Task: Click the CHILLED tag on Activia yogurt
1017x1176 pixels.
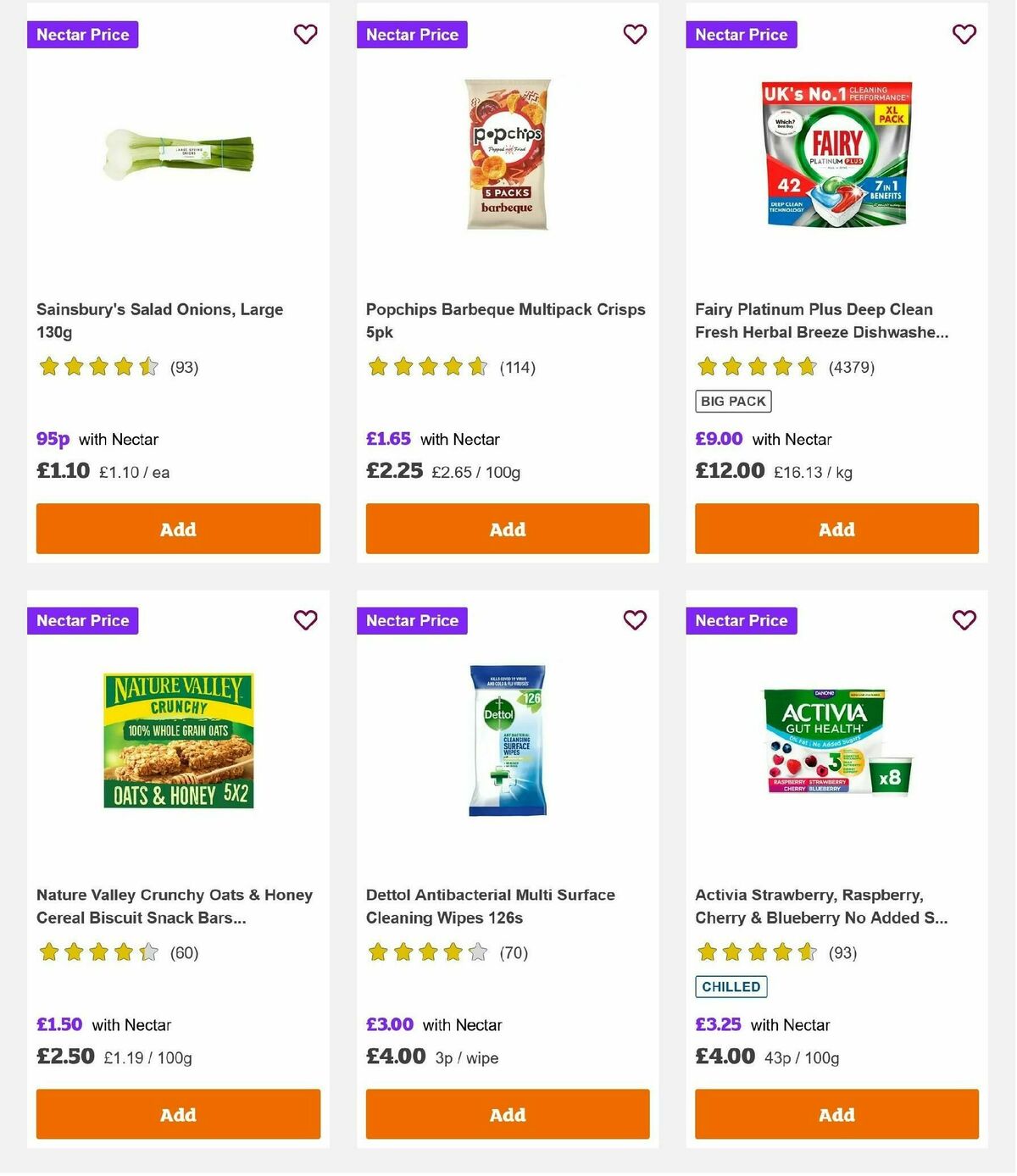Action: 731,986
